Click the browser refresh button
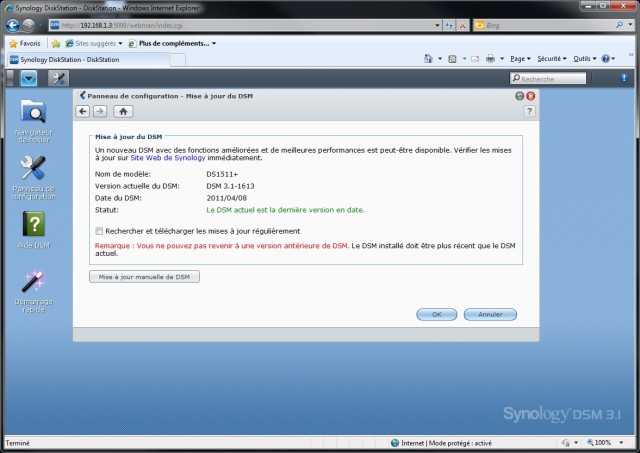This screenshot has width=640, height=453. (x=449, y=25)
